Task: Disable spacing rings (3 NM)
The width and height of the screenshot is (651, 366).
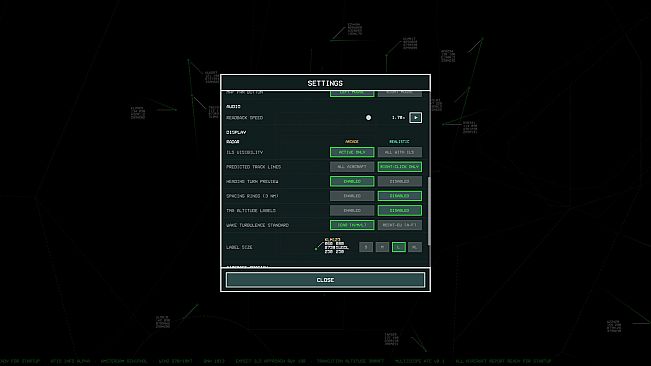Action: [x=399, y=196]
